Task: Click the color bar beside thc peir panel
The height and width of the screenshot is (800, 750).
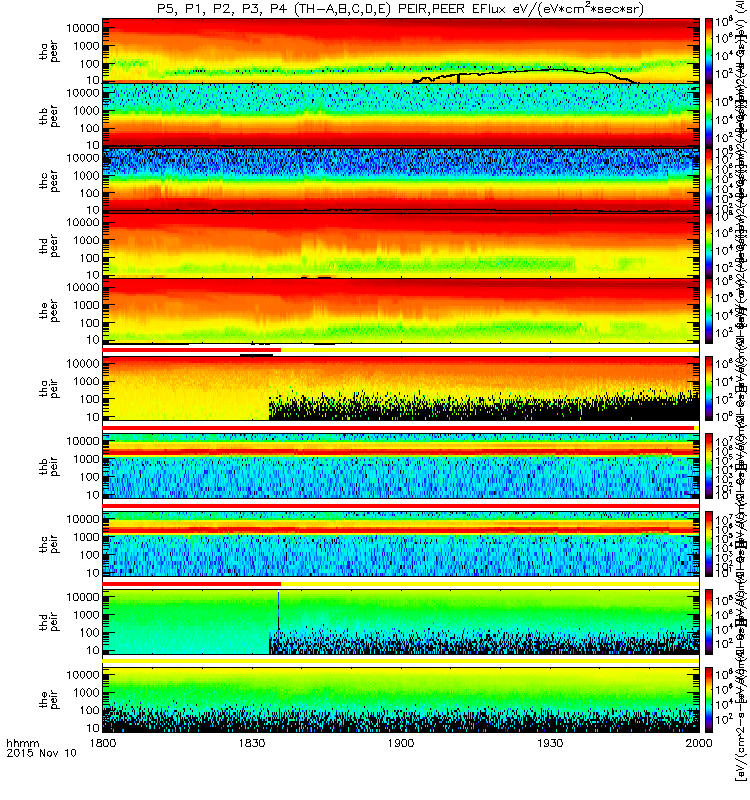Action: (x=709, y=544)
